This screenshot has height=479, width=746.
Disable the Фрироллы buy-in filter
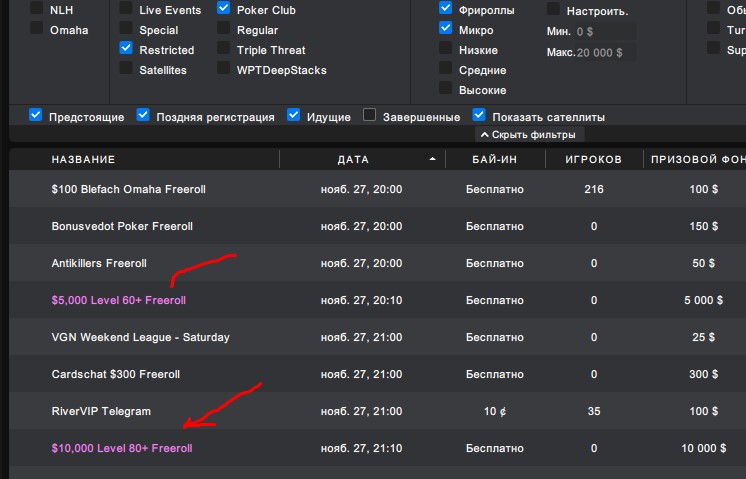(445, 8)
